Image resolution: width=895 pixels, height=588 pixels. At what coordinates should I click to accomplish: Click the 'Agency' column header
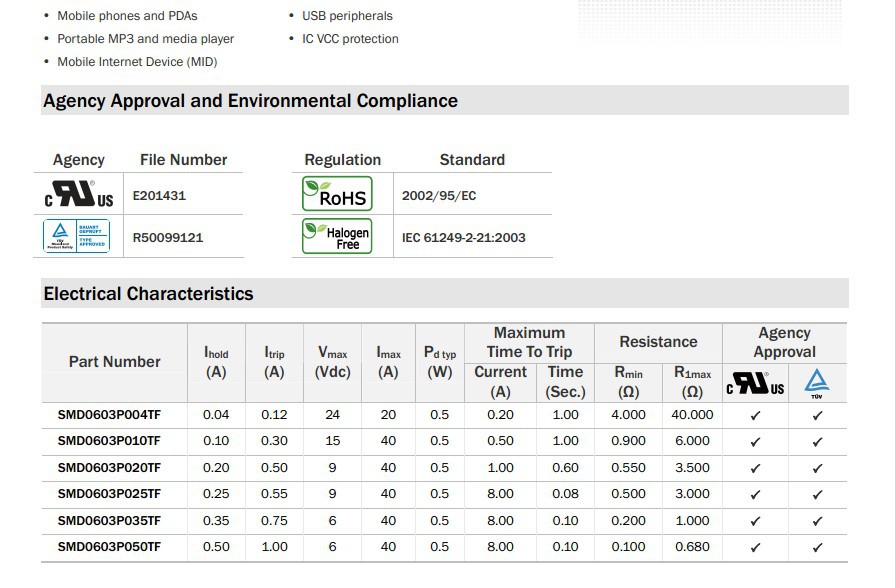pyautogui.click(x=79, y=160)
